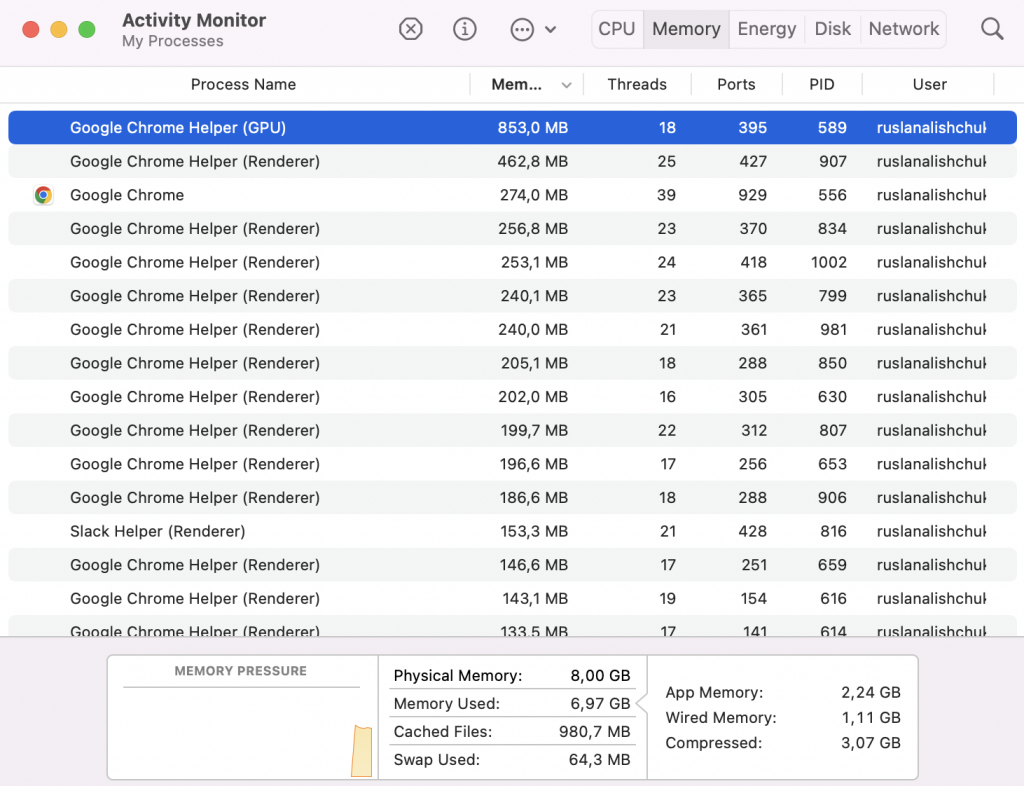The width and height of the screenshot is (1024, 786).
Task: Open the process Info (i) icon
Action: pos(465,29)
